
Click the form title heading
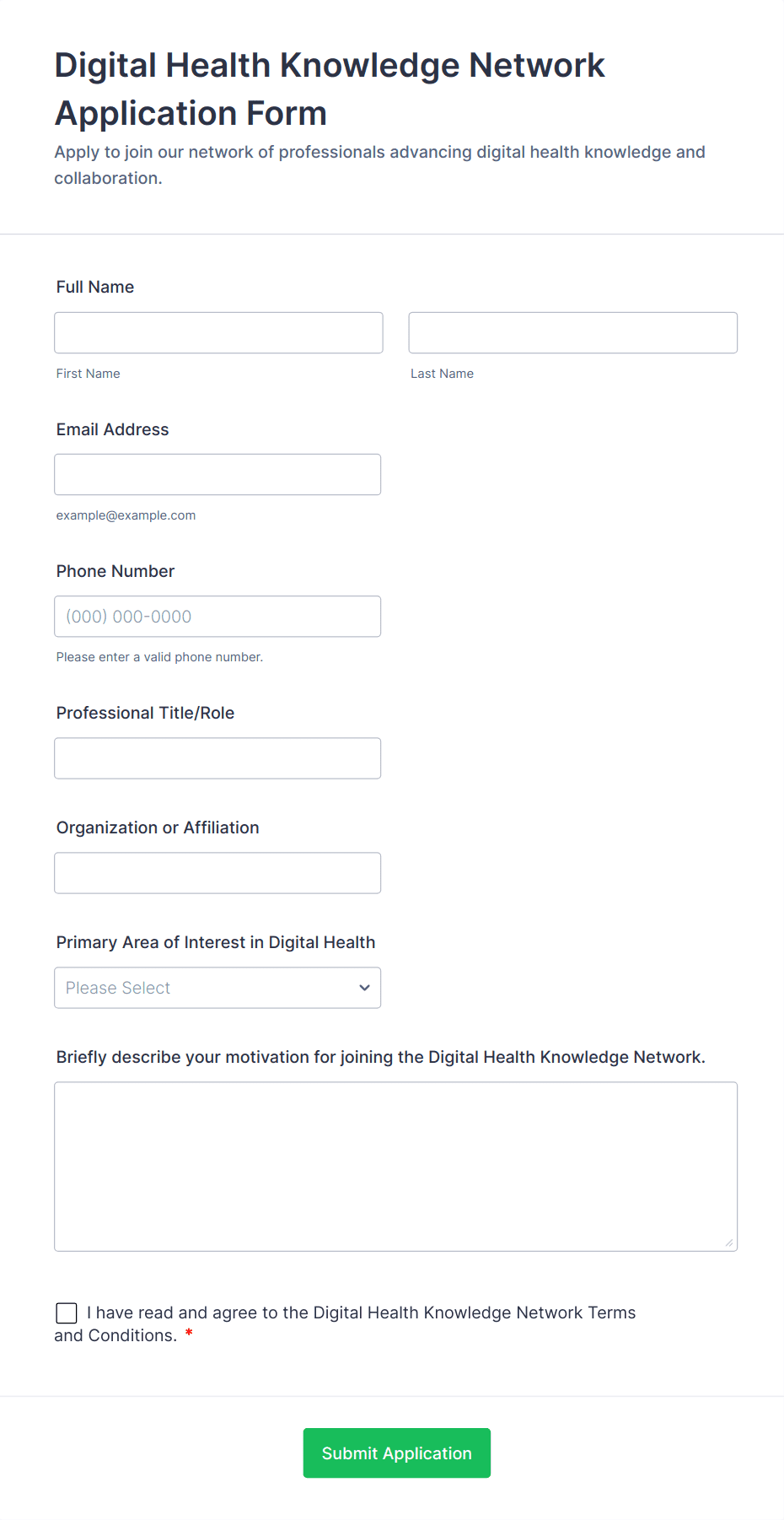tap(330, 89)
